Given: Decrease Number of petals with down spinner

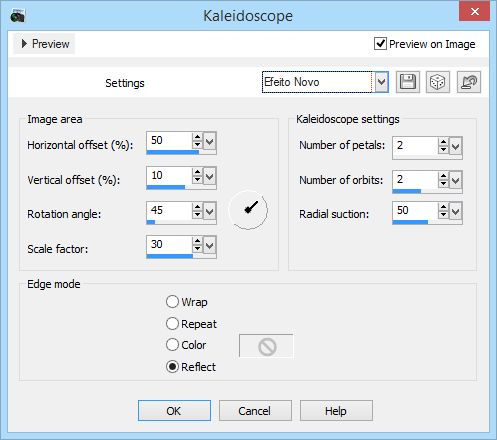Looking at the screenshot, I should tap(443, 149).
